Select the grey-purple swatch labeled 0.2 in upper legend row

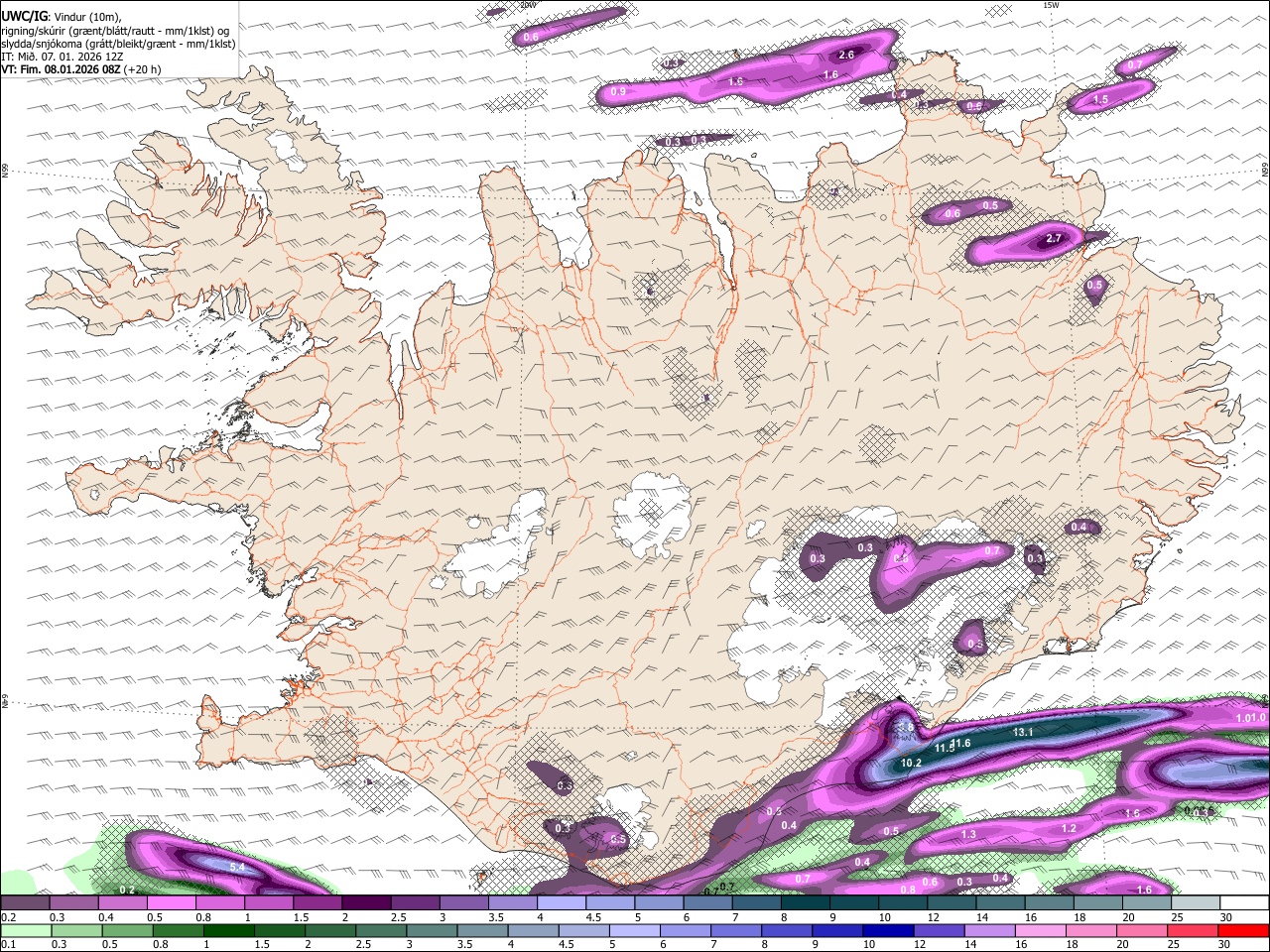26,902
